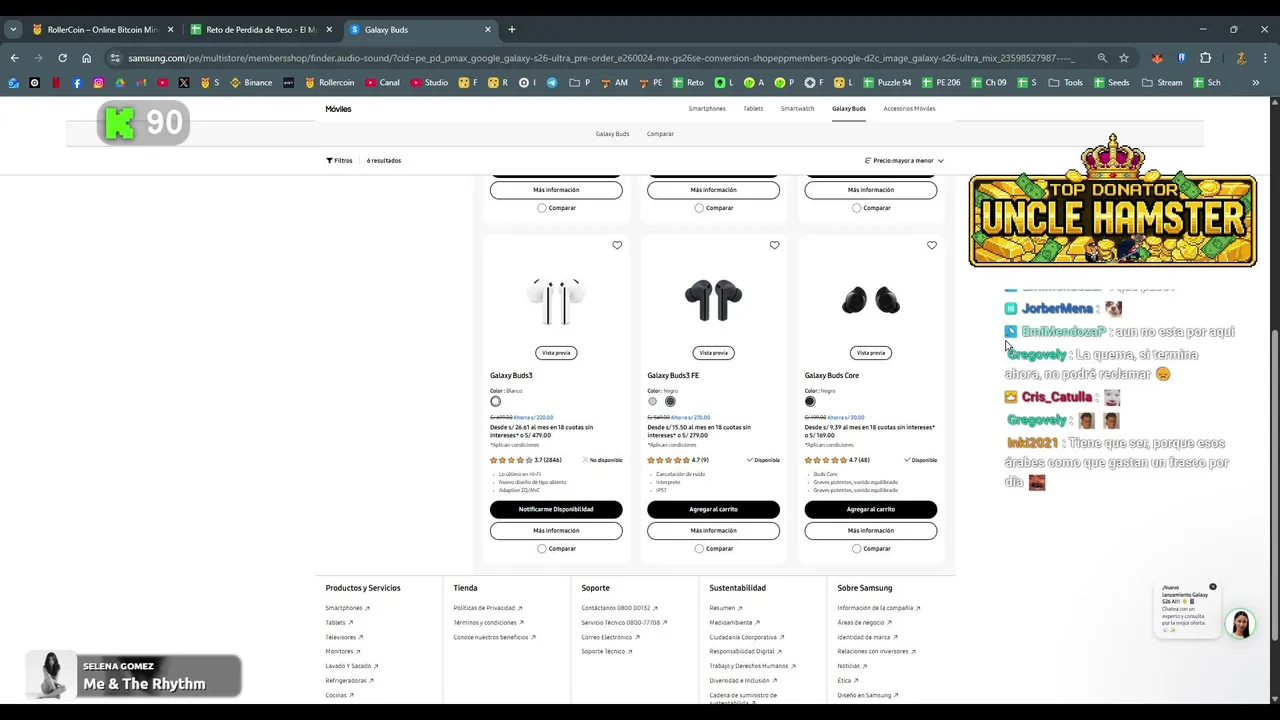The image size is (1280, 720).
Task: Select the Smartwatch category tab
Action: coord(797,108)
